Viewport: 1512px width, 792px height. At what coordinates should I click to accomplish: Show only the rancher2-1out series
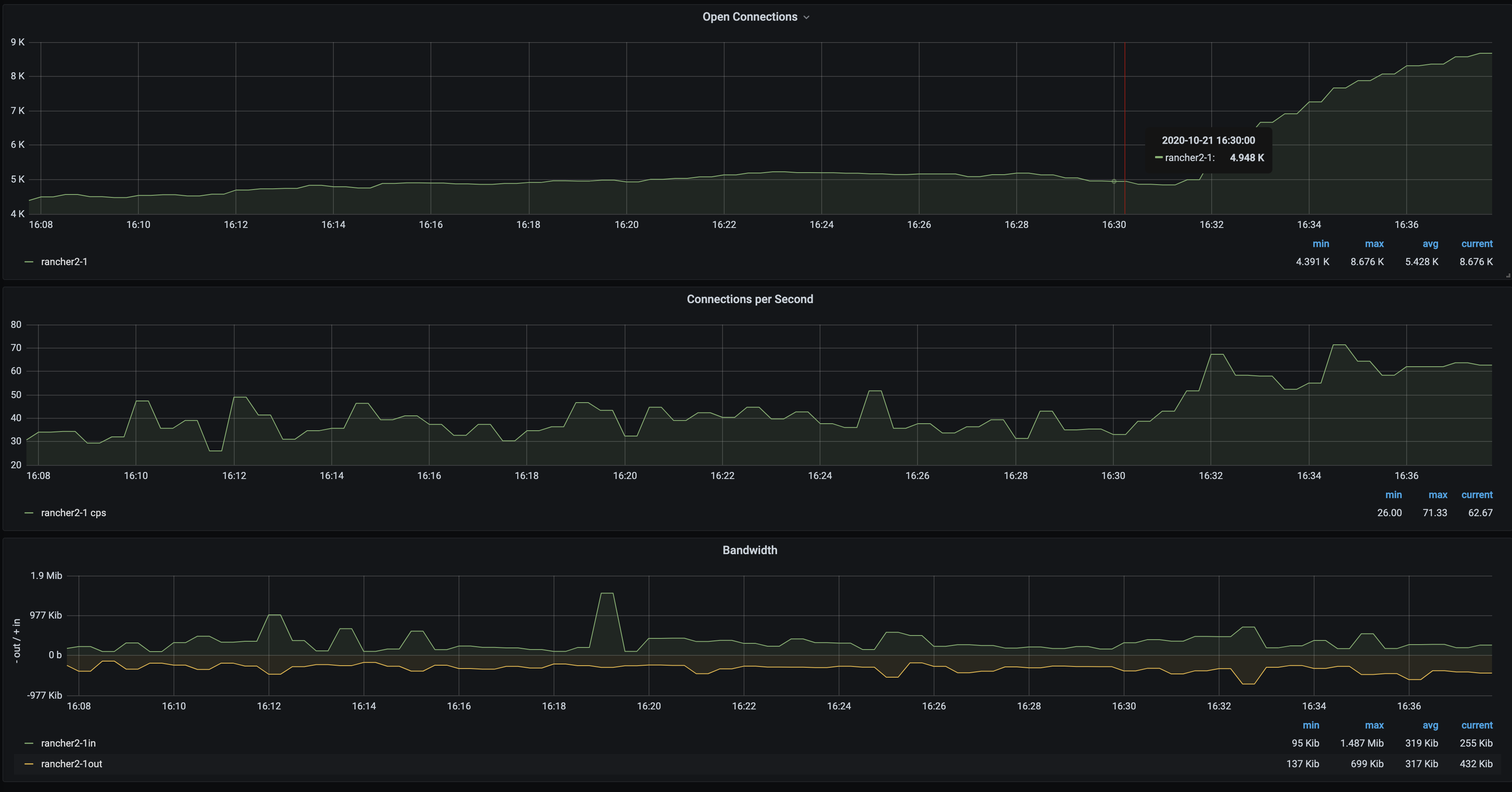(71, 764)
